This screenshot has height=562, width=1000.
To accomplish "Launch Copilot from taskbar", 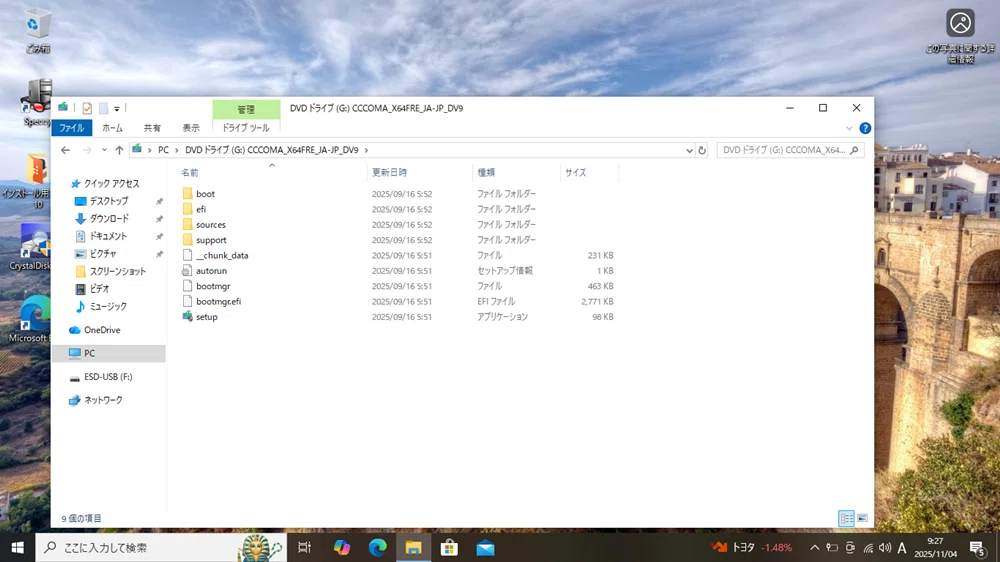I will tap(341, 547).
